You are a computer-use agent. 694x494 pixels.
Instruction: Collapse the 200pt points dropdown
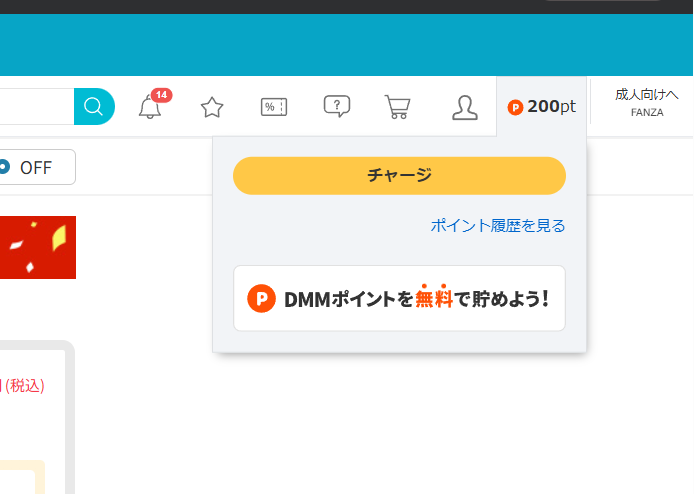tap(541, 107)
